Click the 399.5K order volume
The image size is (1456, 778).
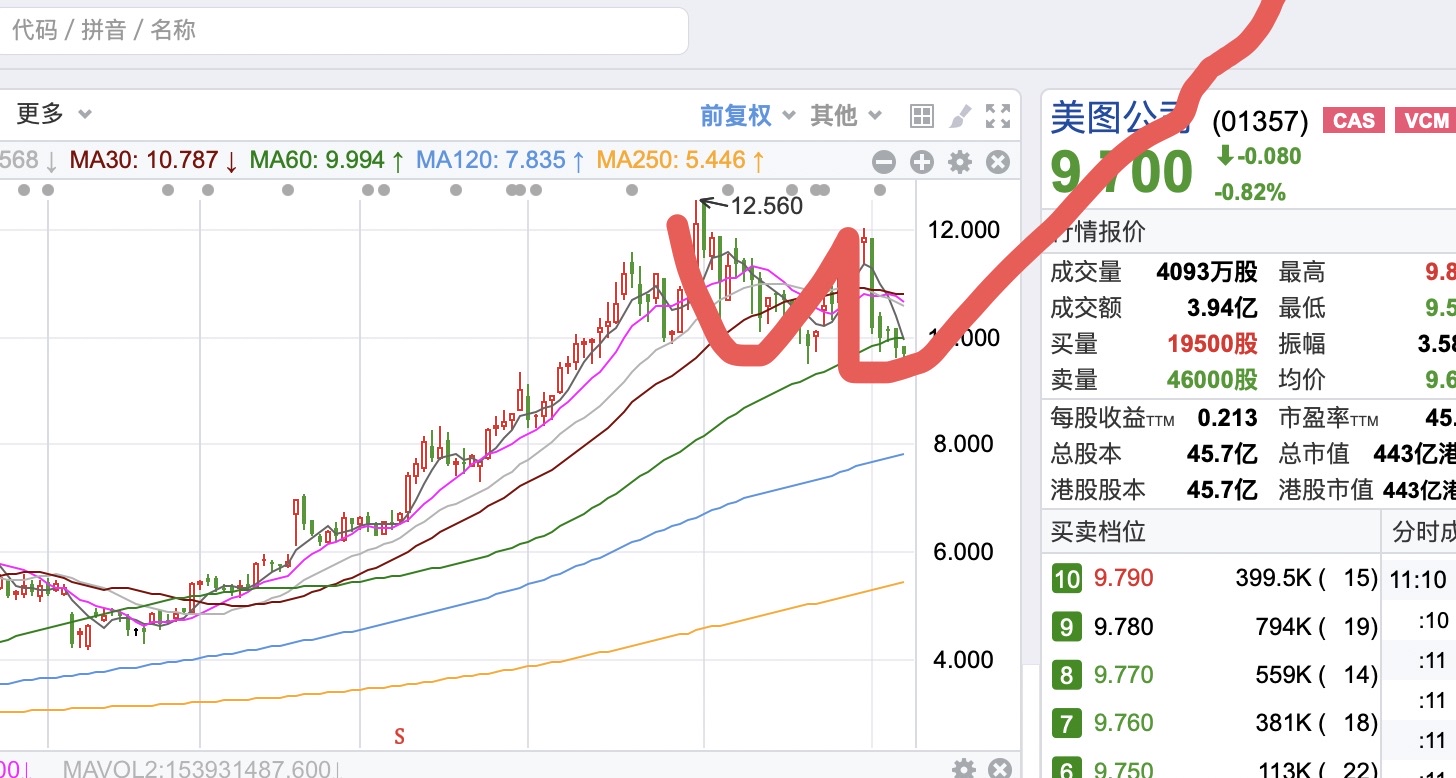pyautogui.click(x=1274, y=578)
